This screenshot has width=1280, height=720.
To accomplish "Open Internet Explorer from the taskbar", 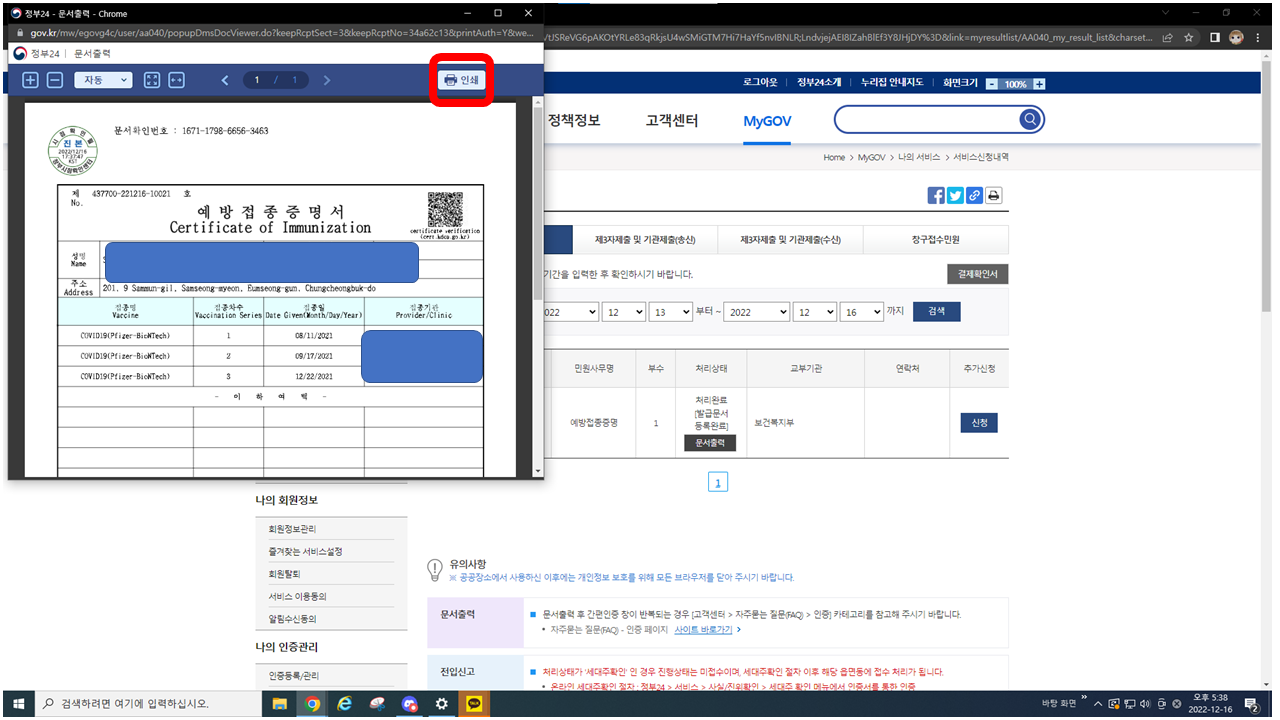I will click(x=345, y=704).
